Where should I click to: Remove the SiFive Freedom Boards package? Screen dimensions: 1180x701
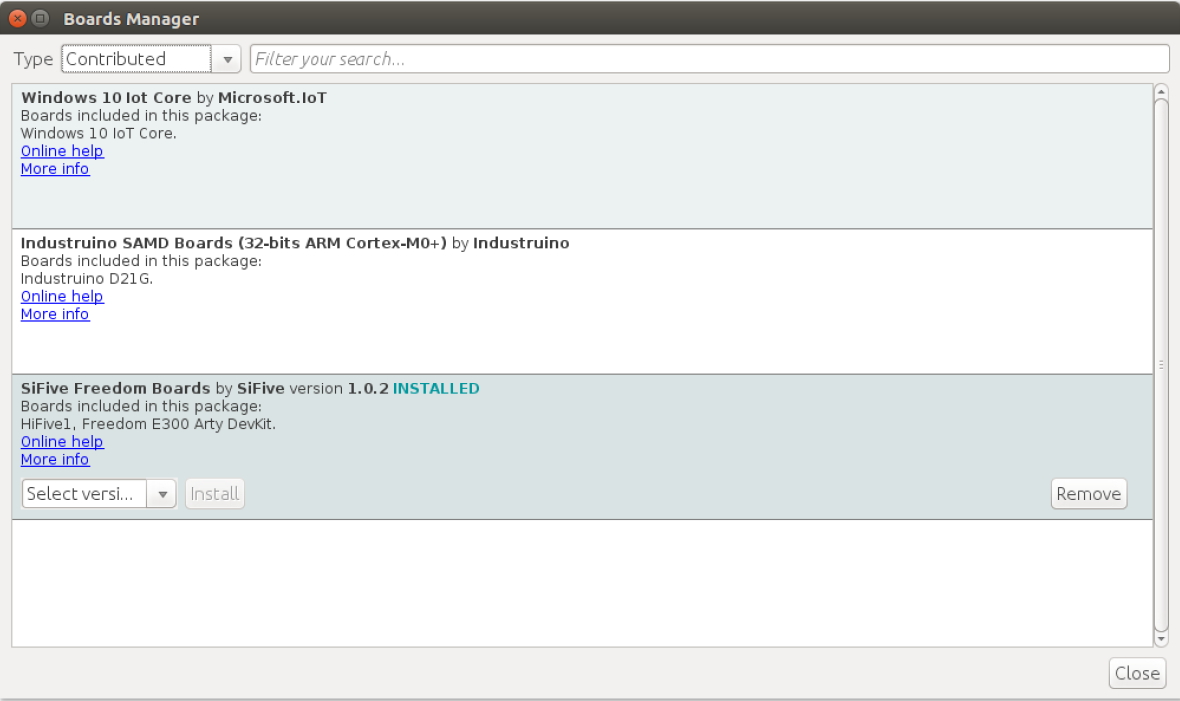tap(1088, 494)
